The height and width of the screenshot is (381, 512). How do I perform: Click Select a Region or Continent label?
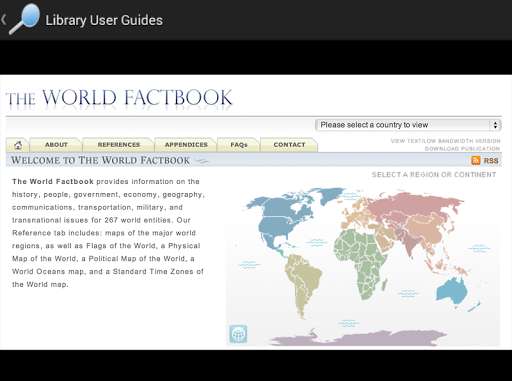pos(434,175)
